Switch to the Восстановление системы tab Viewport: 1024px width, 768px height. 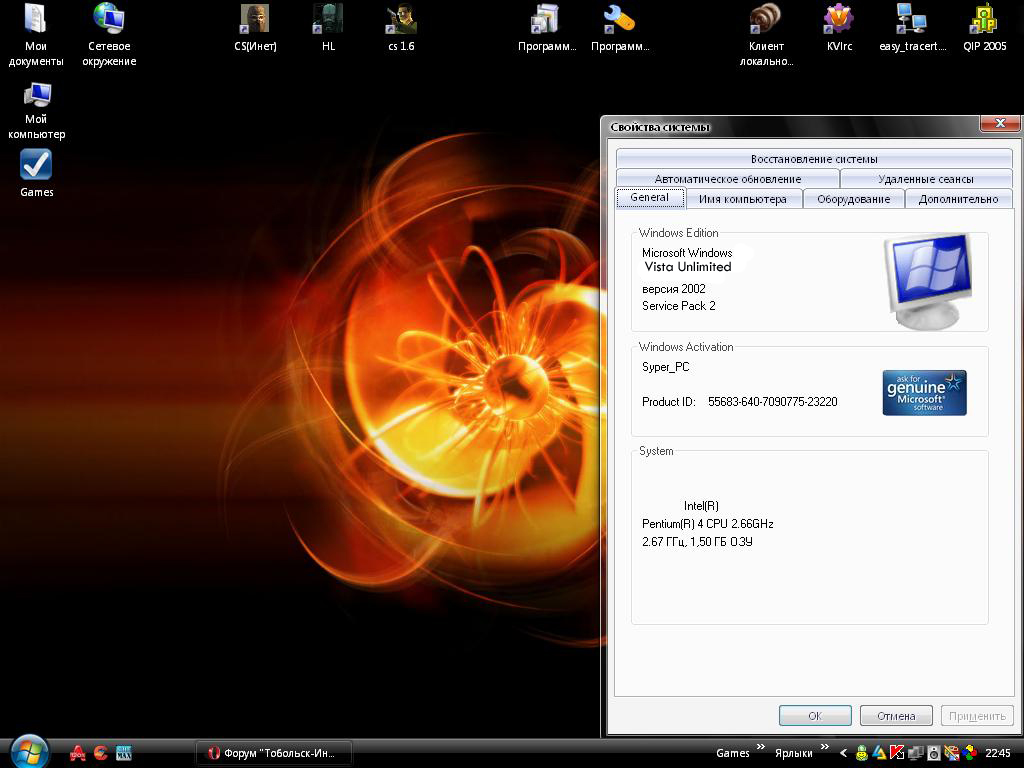click(814, 159)
